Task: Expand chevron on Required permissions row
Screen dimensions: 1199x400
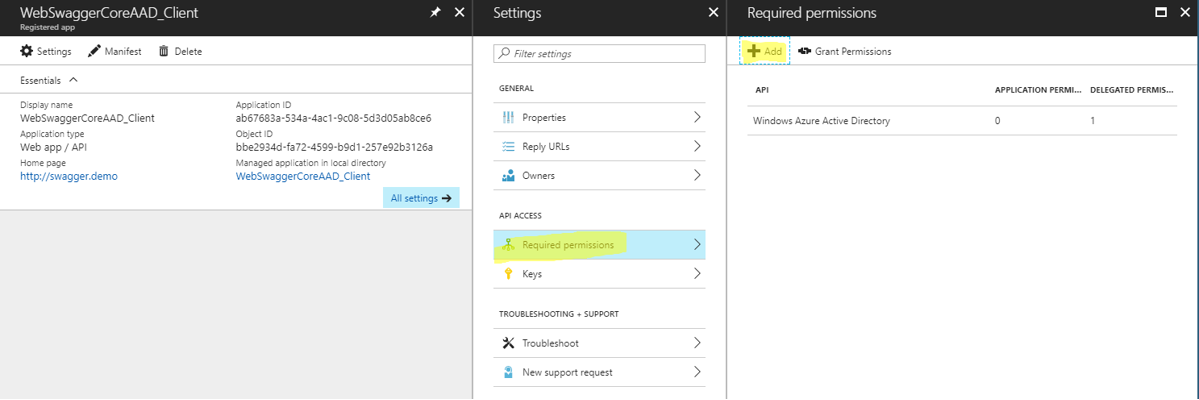Action: [697, 245]
